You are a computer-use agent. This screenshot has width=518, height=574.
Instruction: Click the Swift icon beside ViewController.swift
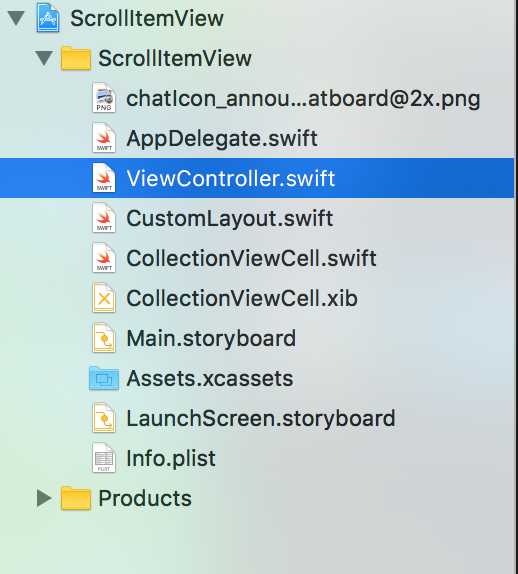point(104,178)
